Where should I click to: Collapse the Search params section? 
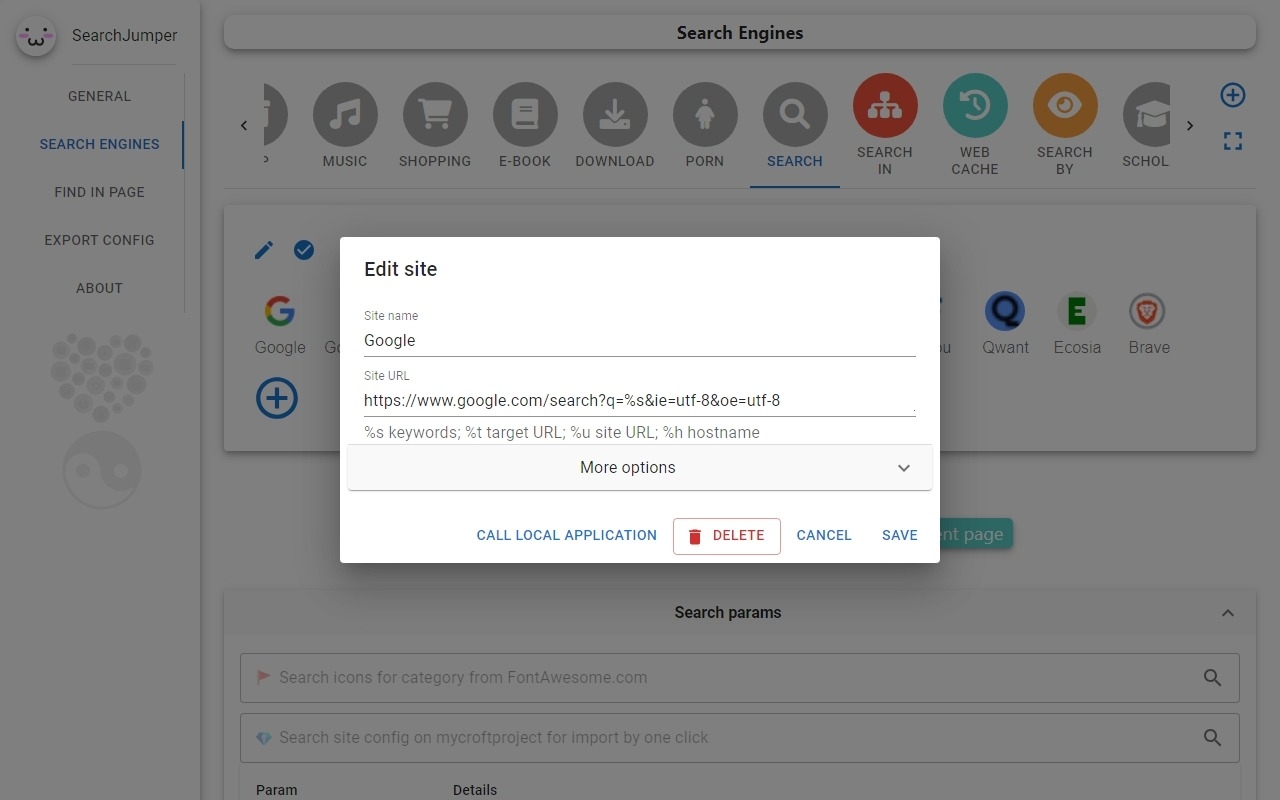coord(1227,613)
